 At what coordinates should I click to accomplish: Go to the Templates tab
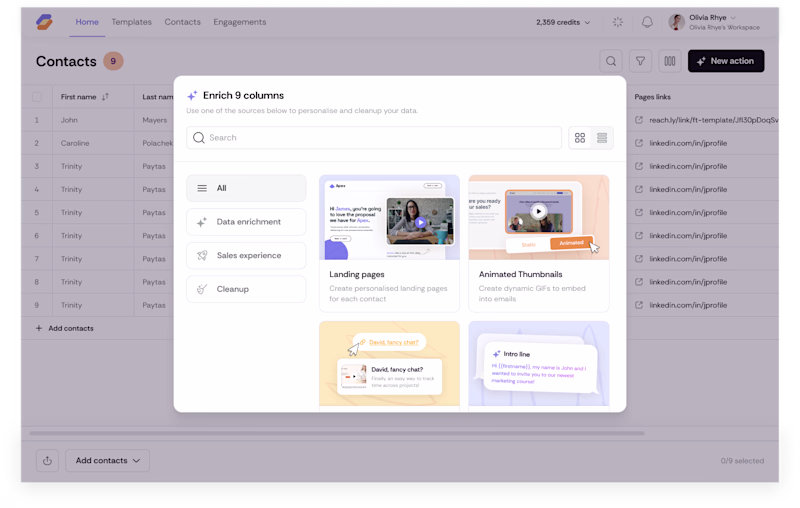click(132, 22)
